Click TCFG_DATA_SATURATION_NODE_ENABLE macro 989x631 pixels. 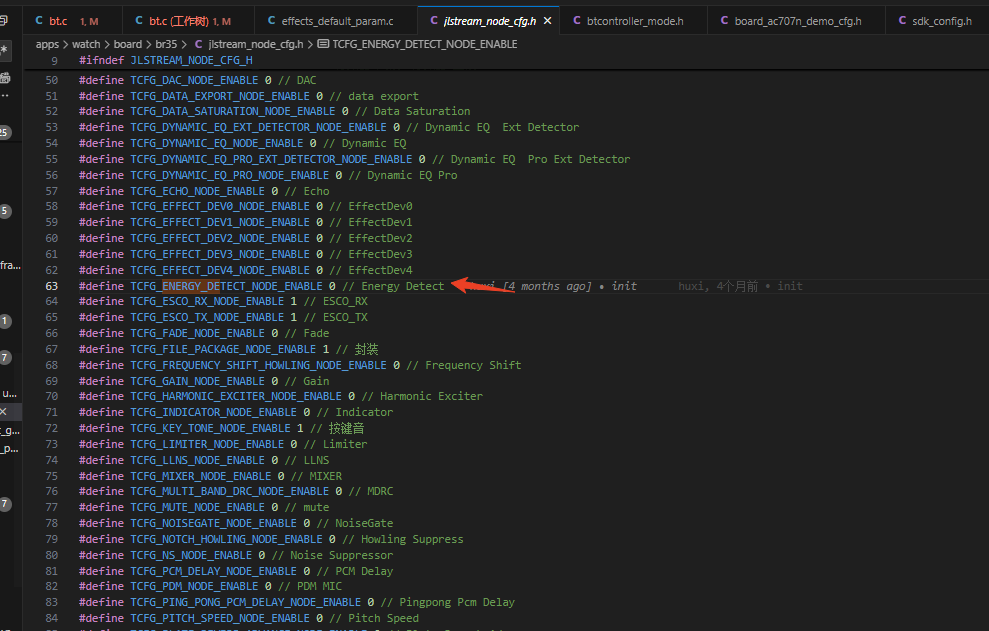(x=233, y=111)
